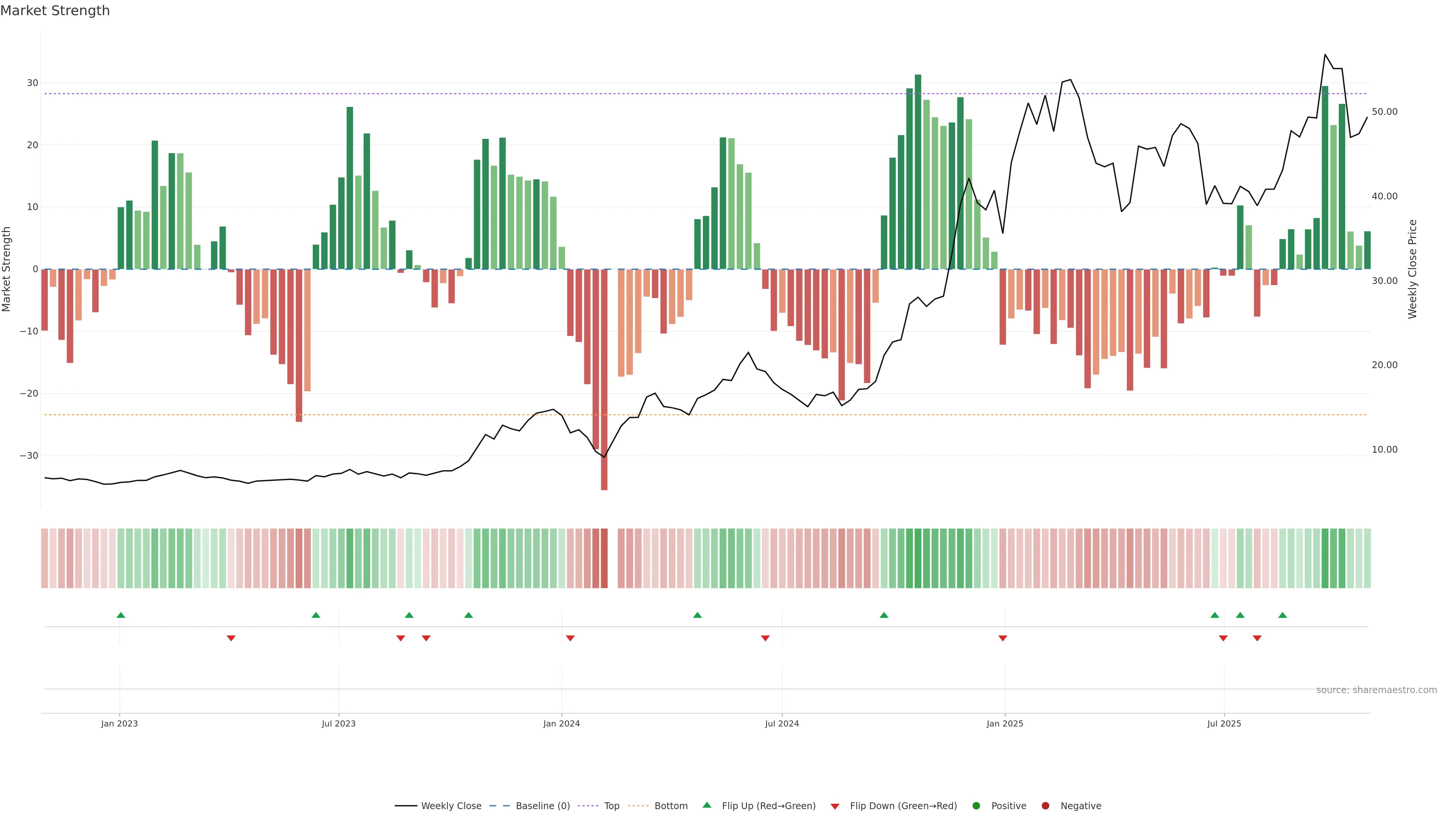Image resolution: width=1456 pixels, height=819 pixels.
Task: Click the red Flip Down triangle in legend
Action: [x=835, y=806]
